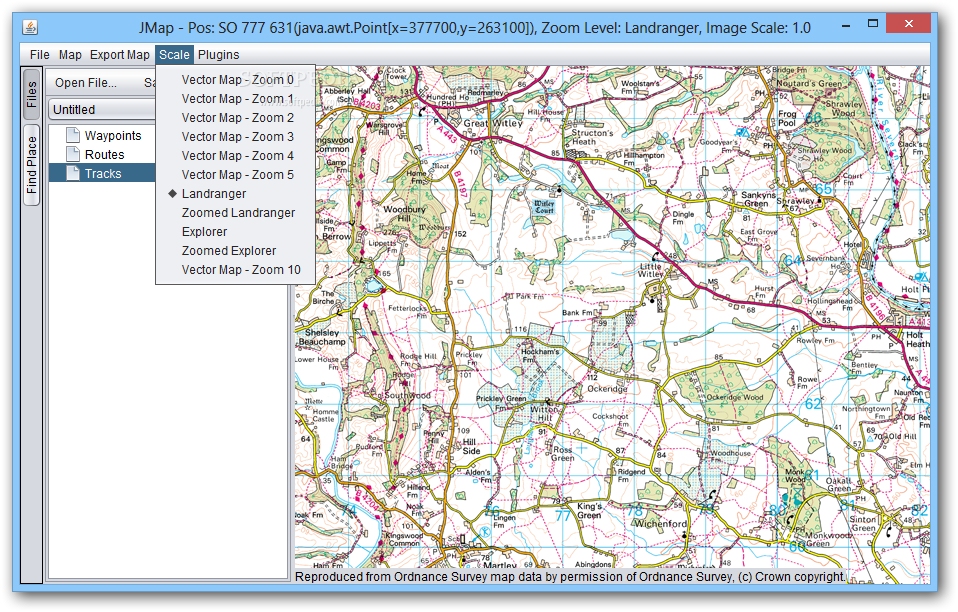Maximize the JMap window
Viewport: 958px width, 612px height.
coord(873,23)
